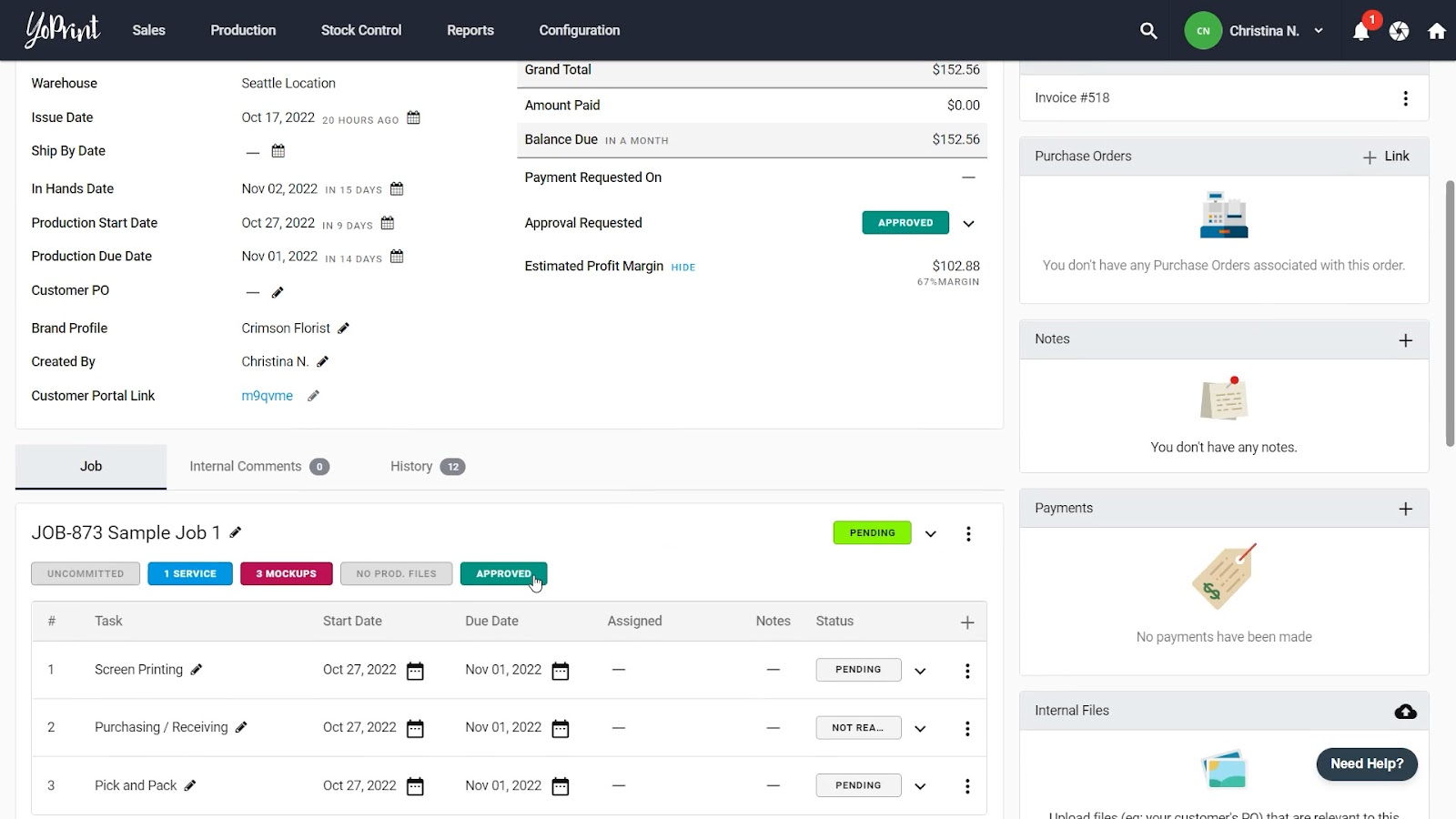Go to the home icon
The image size is (1456, 819).
pyautogui.click(x=1437, y=31)
